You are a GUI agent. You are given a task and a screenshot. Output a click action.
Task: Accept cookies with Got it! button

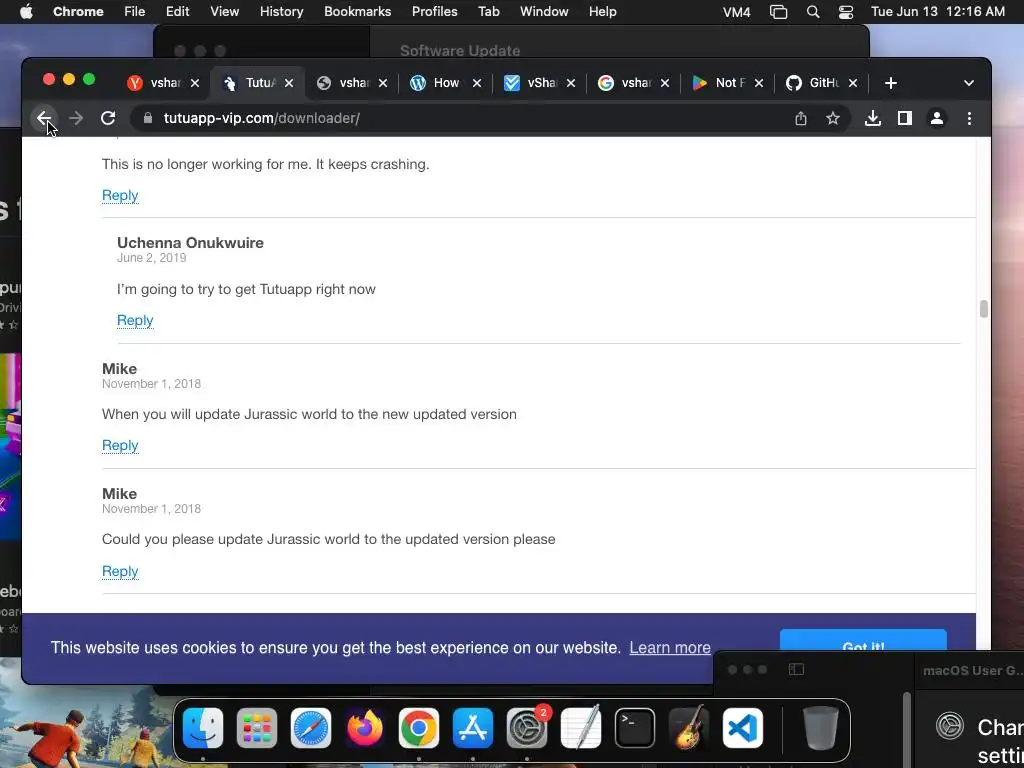(863, 640)
